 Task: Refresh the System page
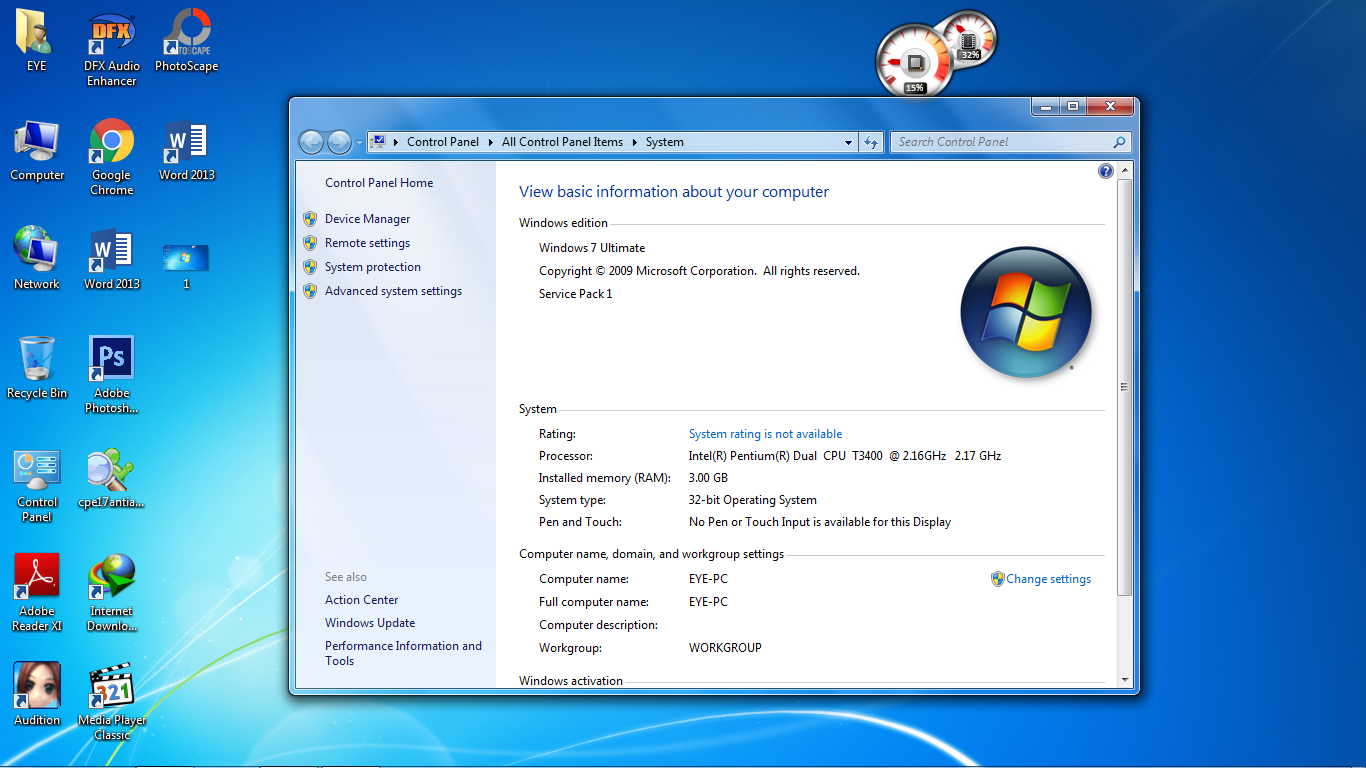[x=871, y=142]
